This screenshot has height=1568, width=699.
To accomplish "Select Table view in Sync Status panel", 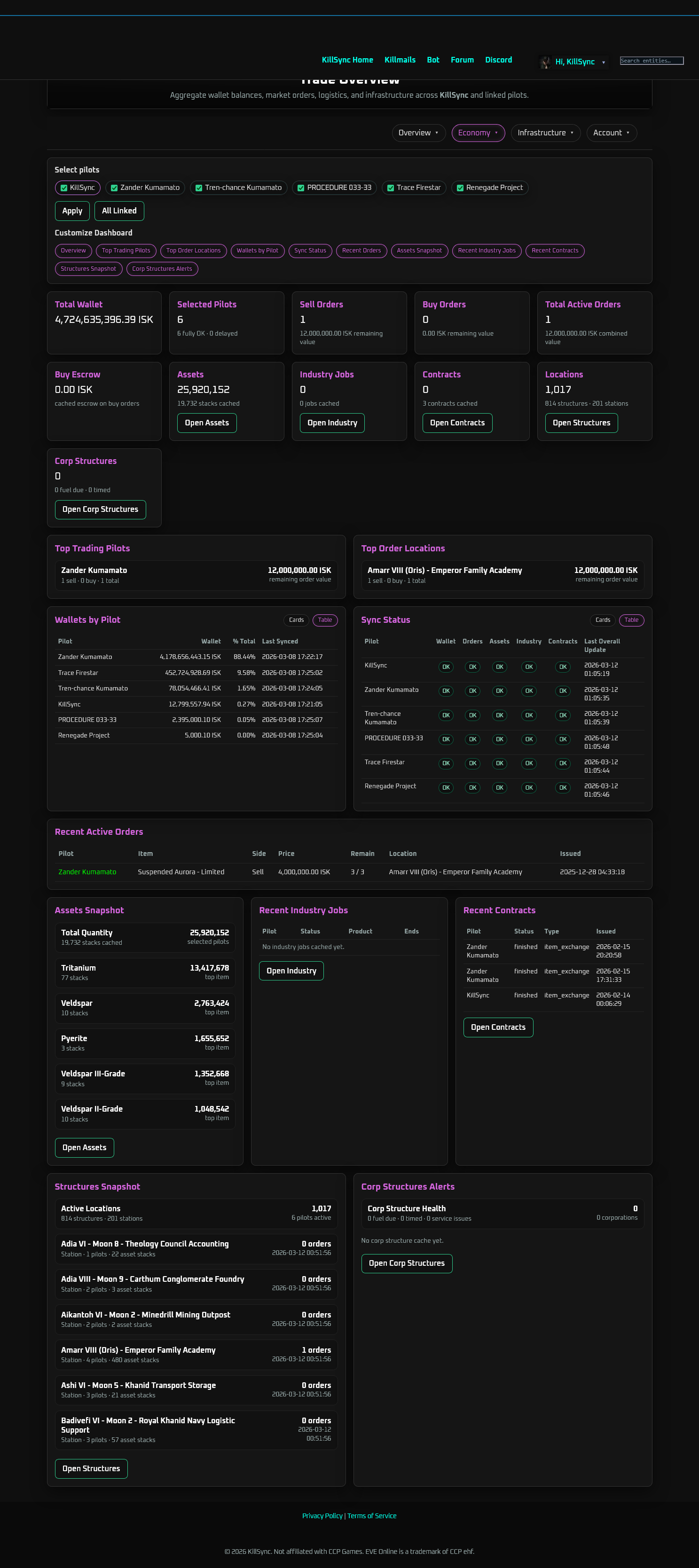I will (x=631, y=619).
